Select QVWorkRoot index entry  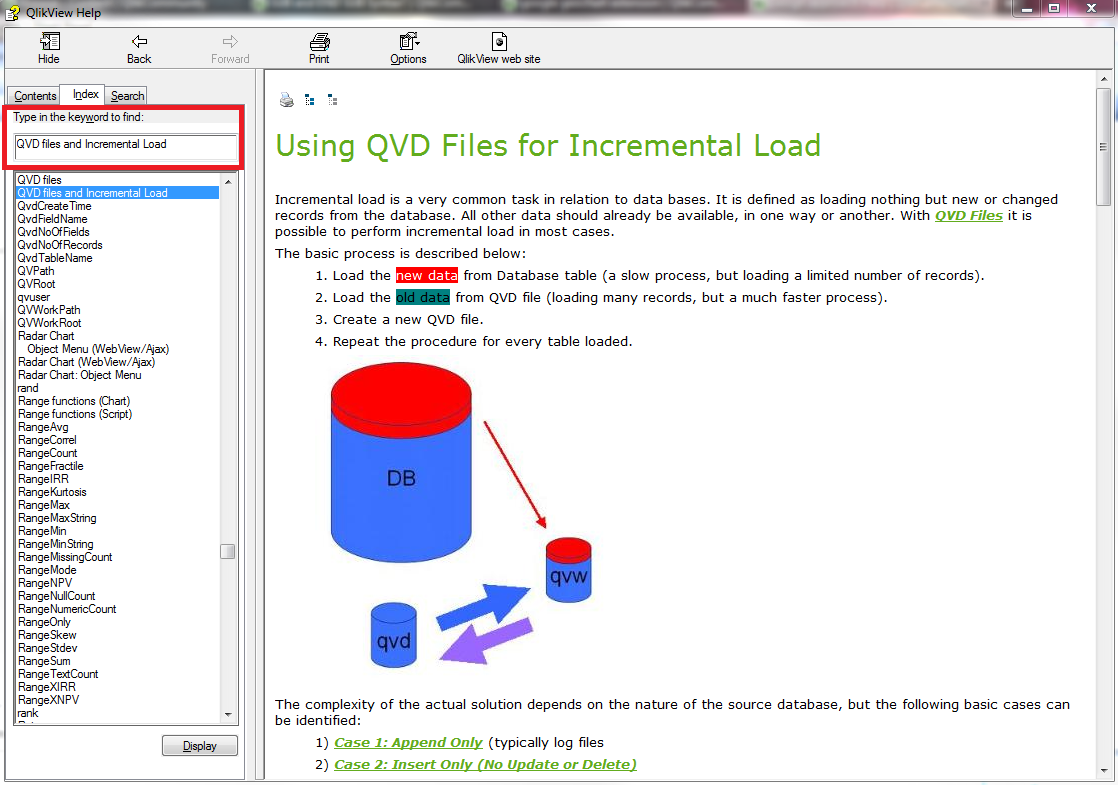point(49,323)
